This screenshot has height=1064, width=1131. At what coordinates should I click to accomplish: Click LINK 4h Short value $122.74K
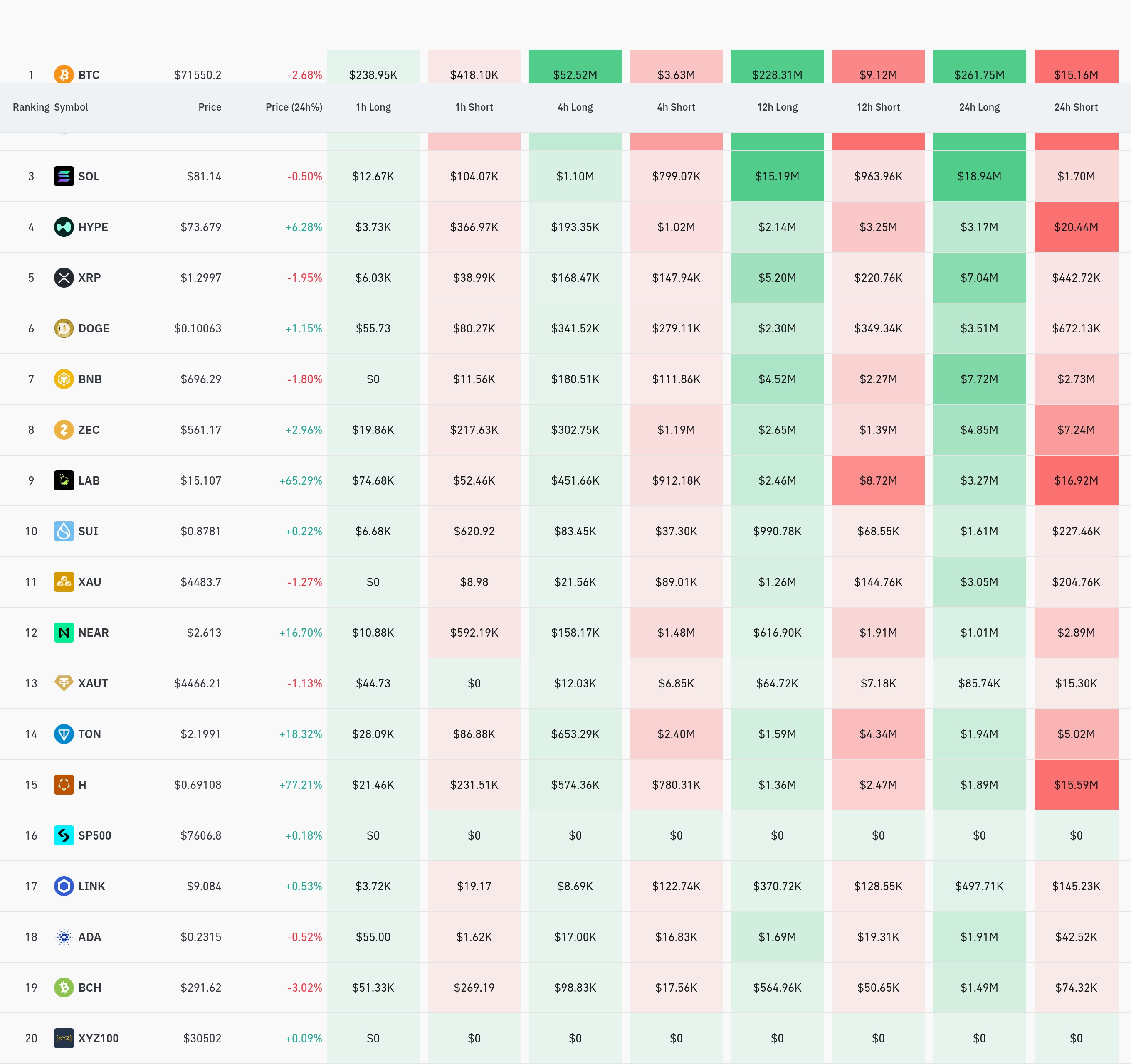676,886
